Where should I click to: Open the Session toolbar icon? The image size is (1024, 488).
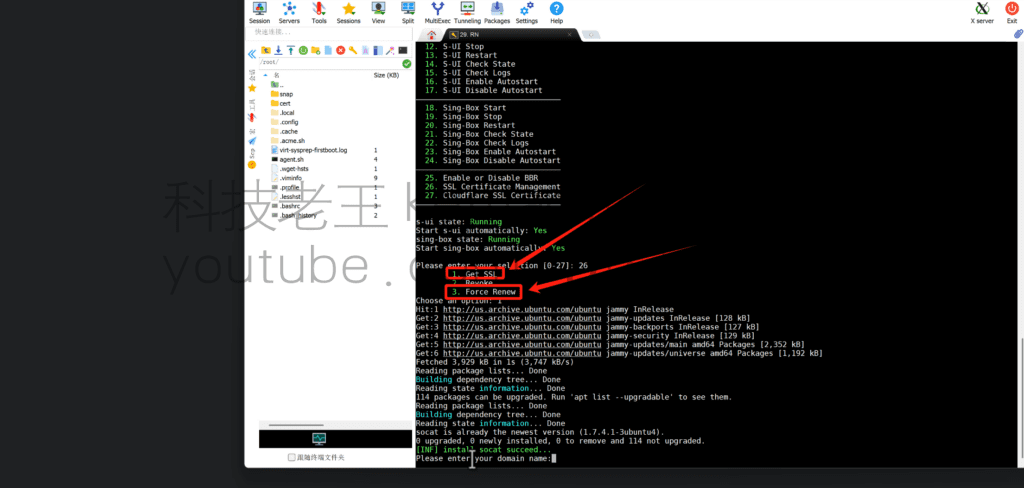pos(259,12)
